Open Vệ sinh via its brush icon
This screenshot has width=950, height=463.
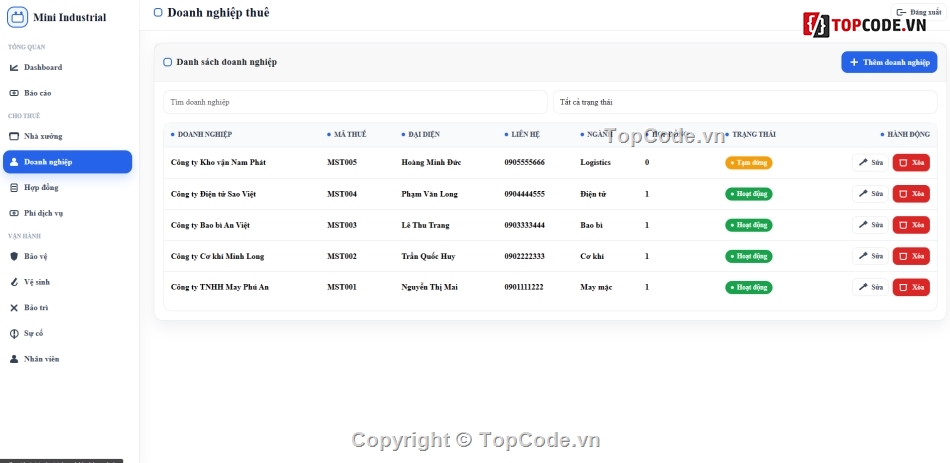point(14,282)
